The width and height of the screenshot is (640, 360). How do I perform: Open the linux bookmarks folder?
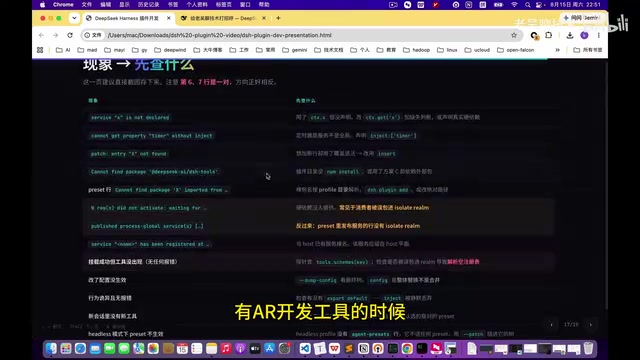[x=447, y=50]
